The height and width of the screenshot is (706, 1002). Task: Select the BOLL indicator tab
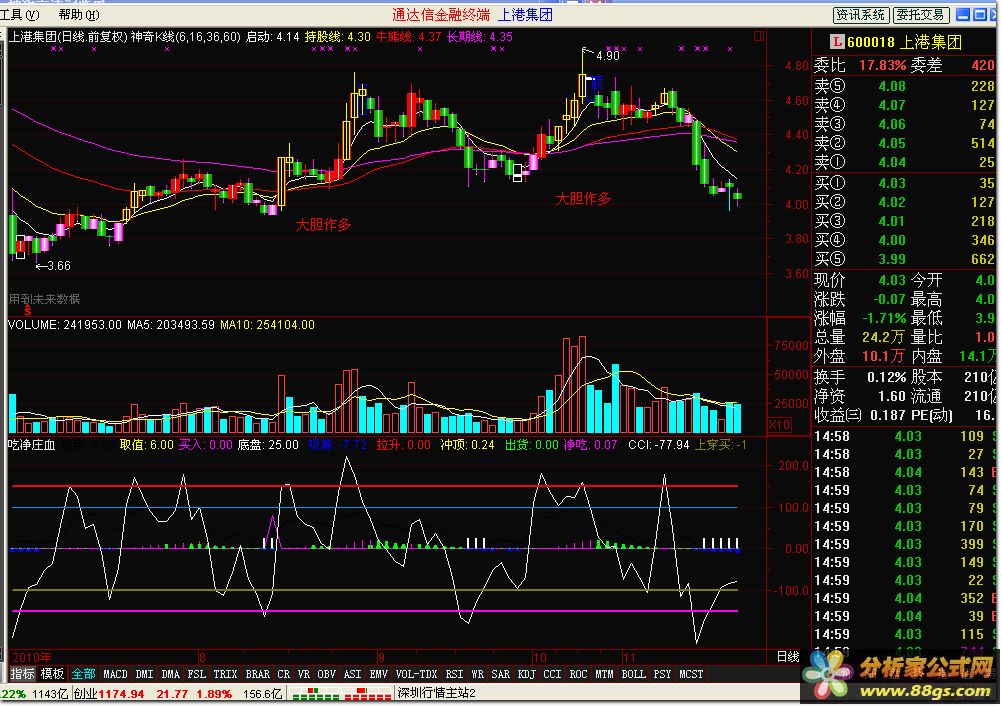tap(634, 674)
